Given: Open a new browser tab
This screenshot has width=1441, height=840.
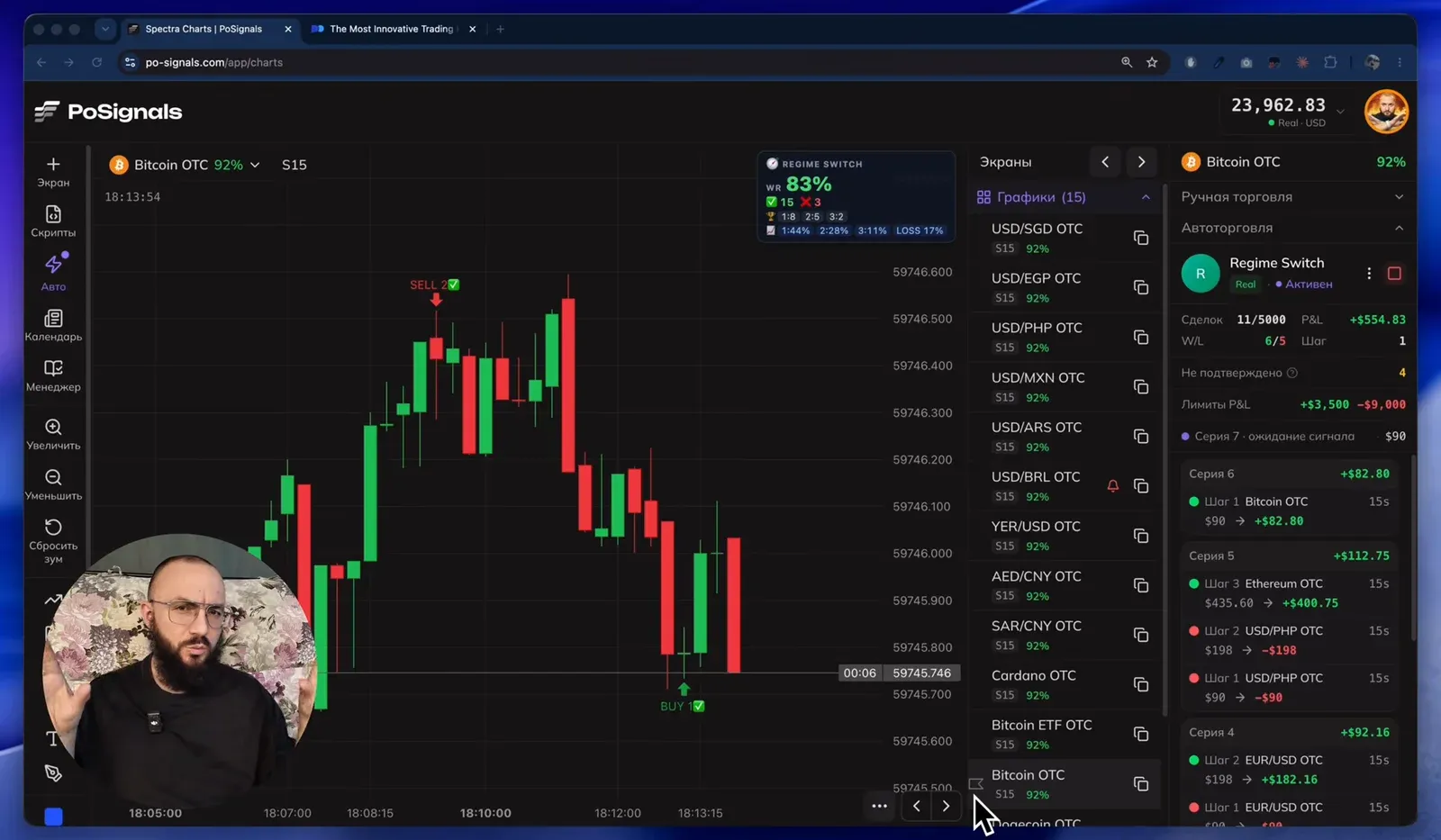Looking at the screenshot, I should click(500, 29).
